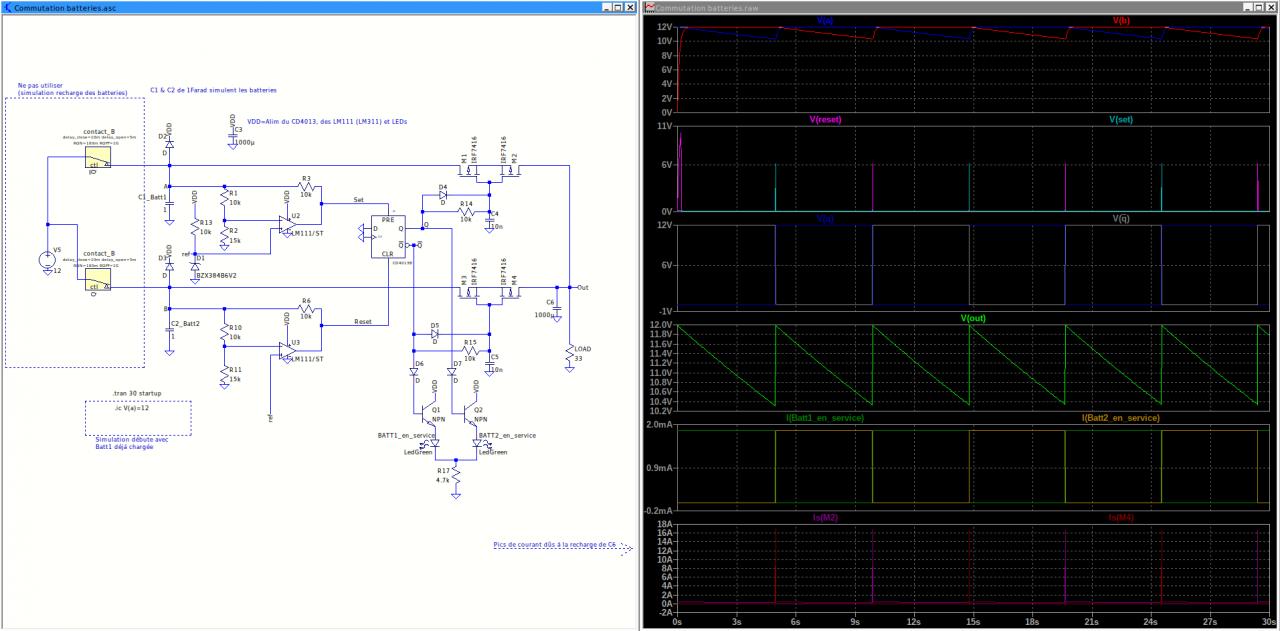Select the U2 LM111 comparator symbol
This screenshot has width=1280, height=631.
(x=287, y=225)
